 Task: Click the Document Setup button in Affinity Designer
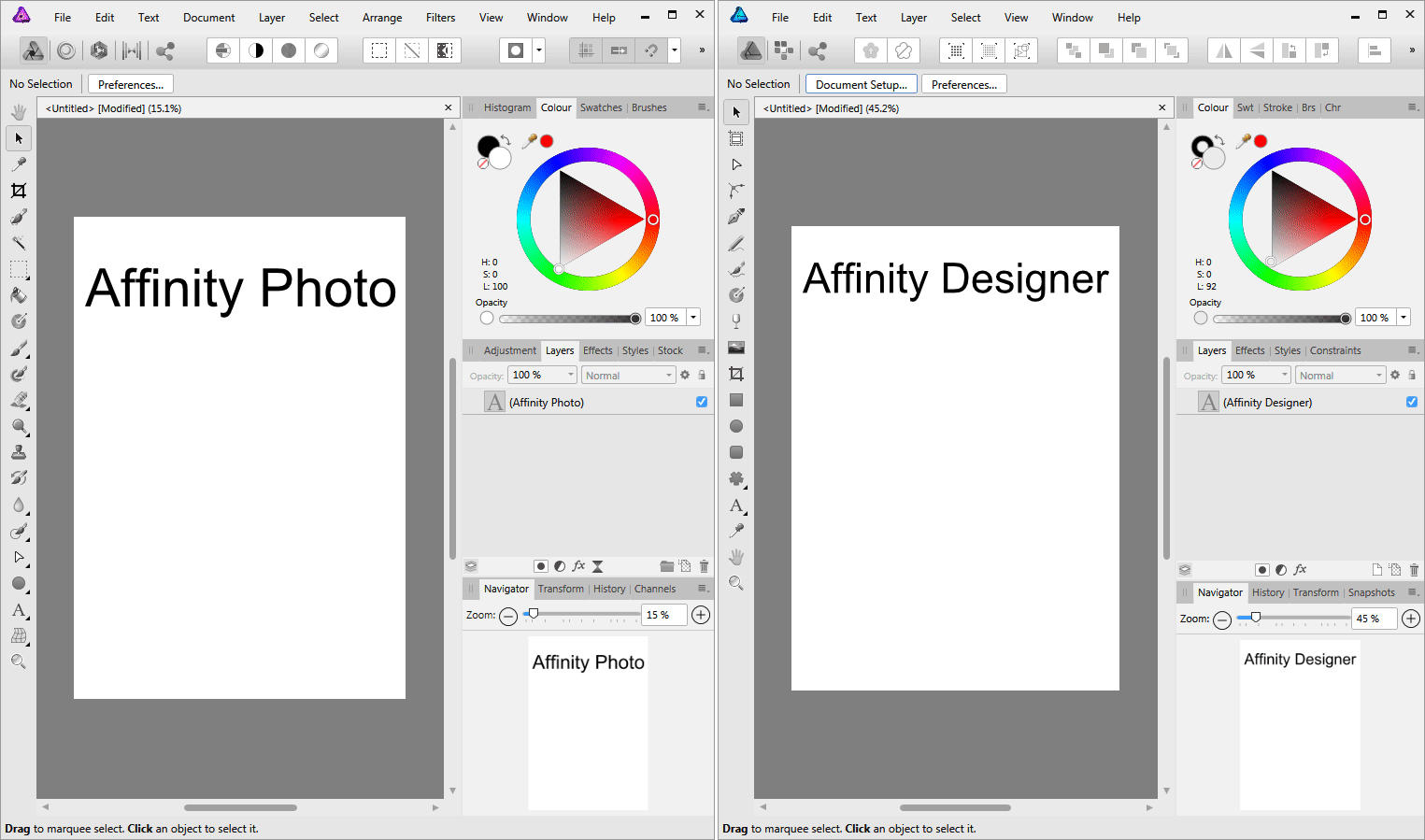pyautogui.click(x=860, y=83)
